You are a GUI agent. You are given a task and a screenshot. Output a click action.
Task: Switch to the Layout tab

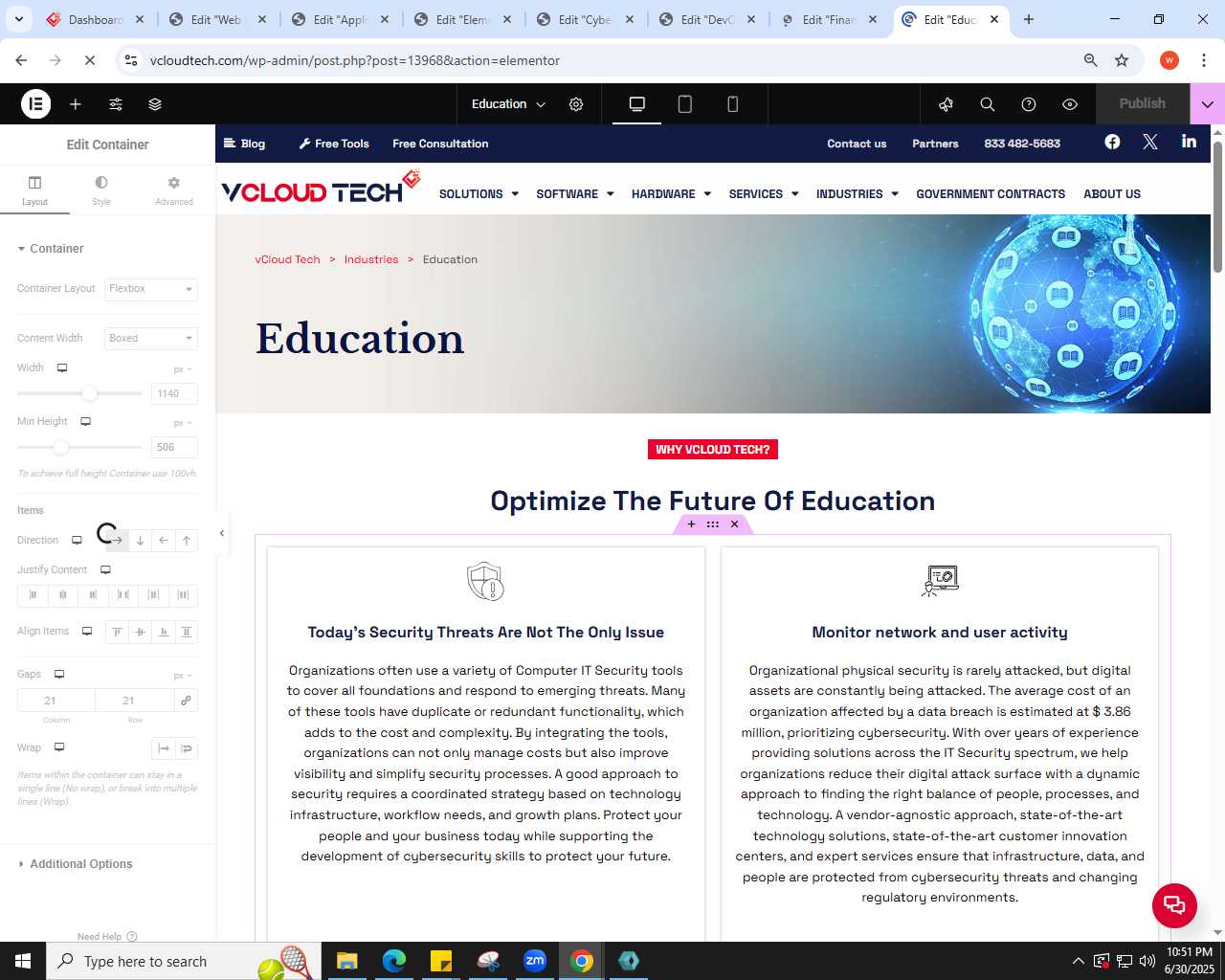point(35,190)
